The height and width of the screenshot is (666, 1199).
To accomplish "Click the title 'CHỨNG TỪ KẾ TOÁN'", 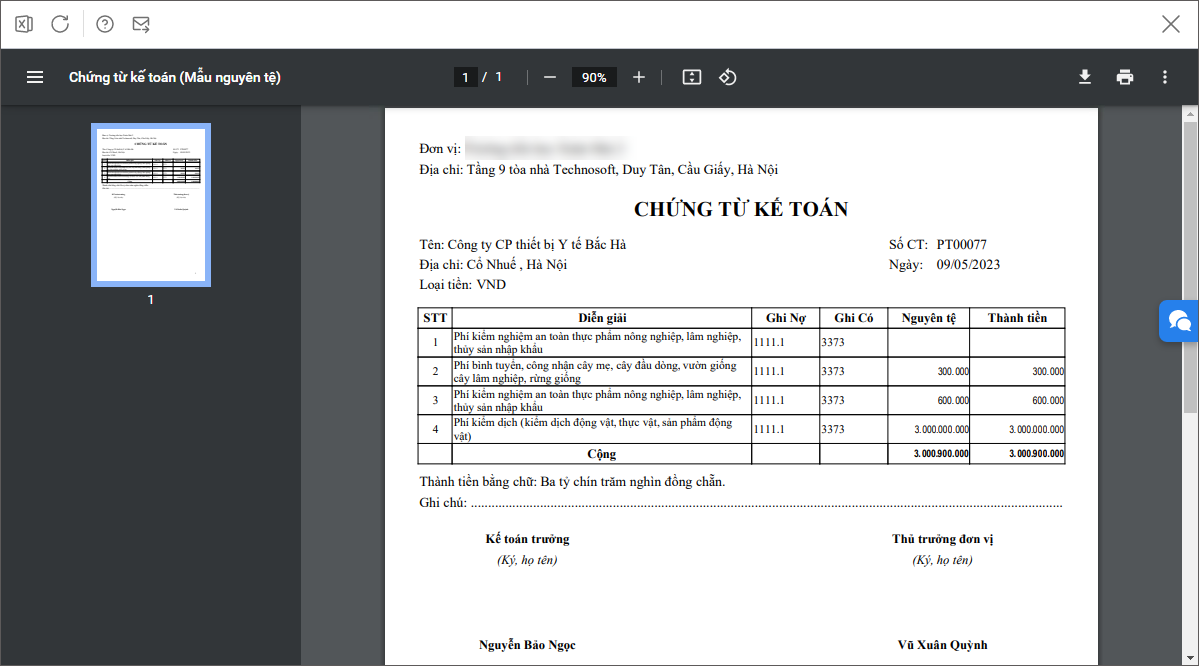I will coord(741,209).
